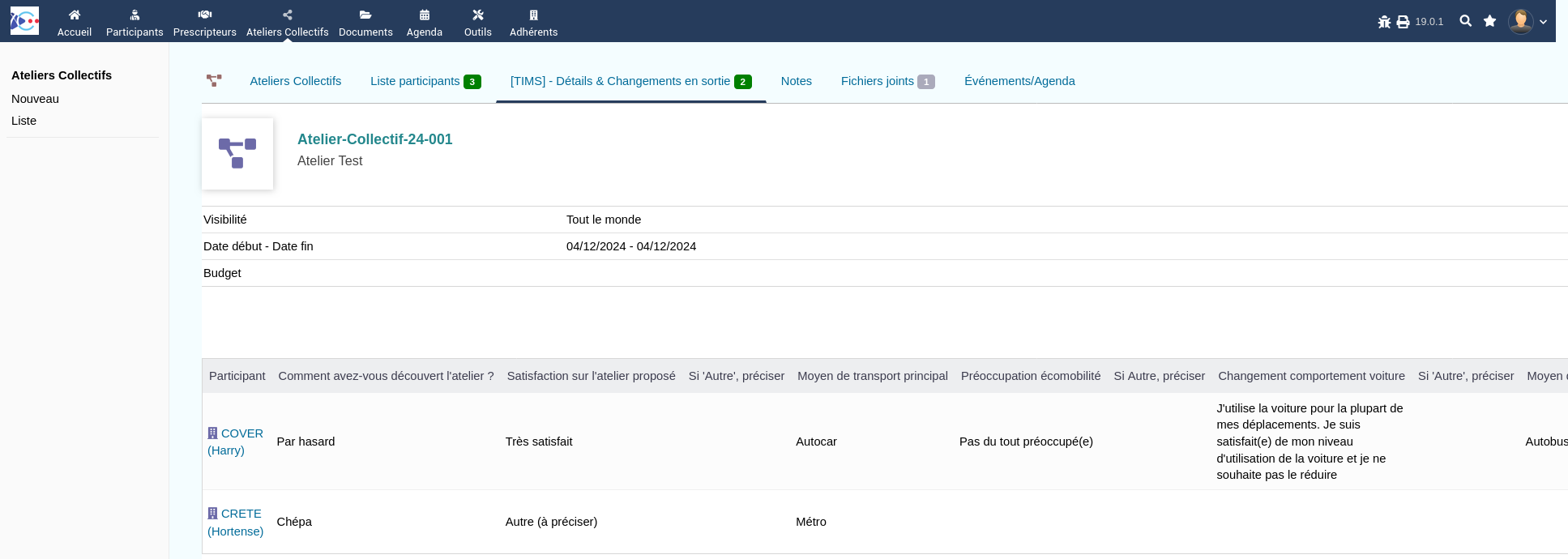Viewport: 1568px width, 559px height.
Task: Open the Outils tools menu
Action: [477, 22]
